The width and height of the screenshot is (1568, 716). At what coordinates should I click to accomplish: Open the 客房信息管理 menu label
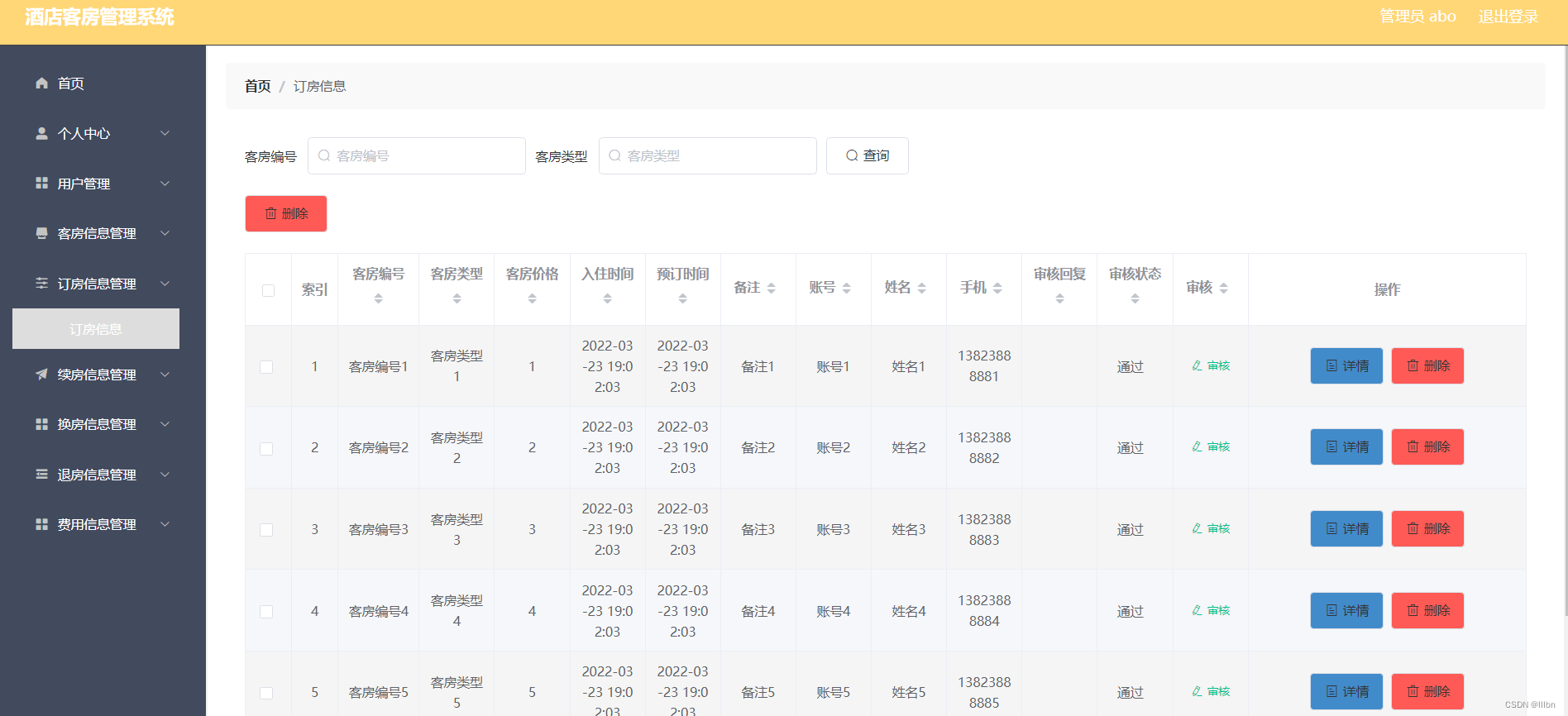click(97, 233)
